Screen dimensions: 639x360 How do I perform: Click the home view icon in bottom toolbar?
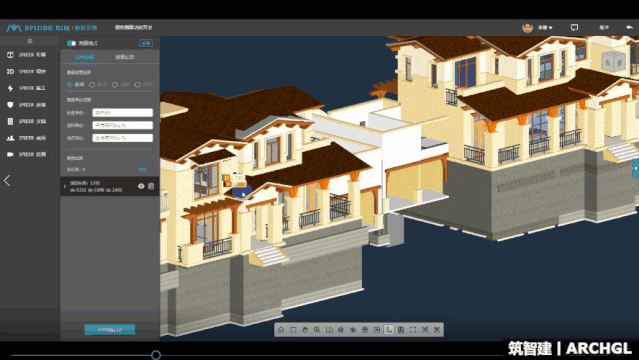click(281, 330)
